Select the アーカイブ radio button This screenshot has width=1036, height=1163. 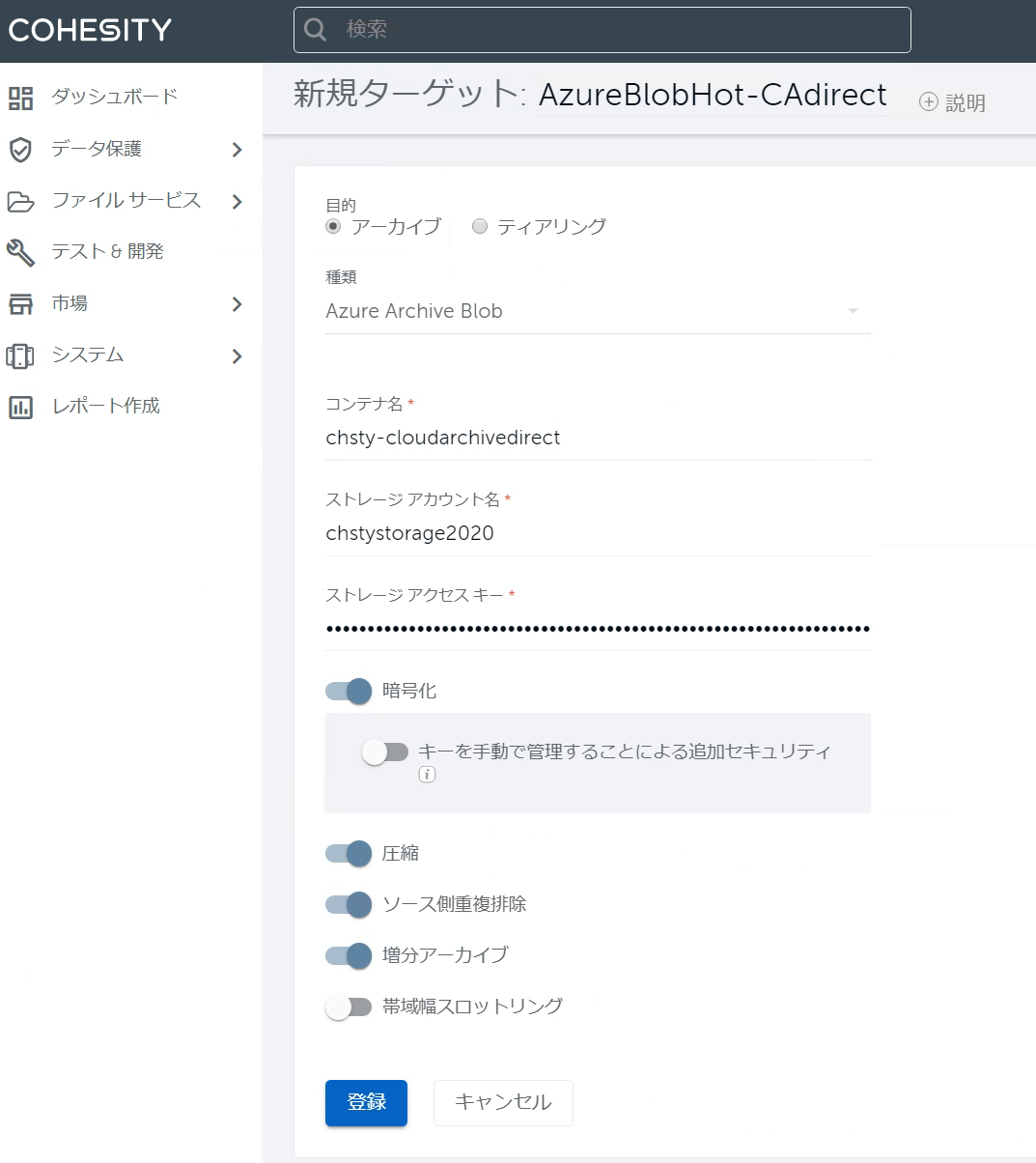coord(333,226)
